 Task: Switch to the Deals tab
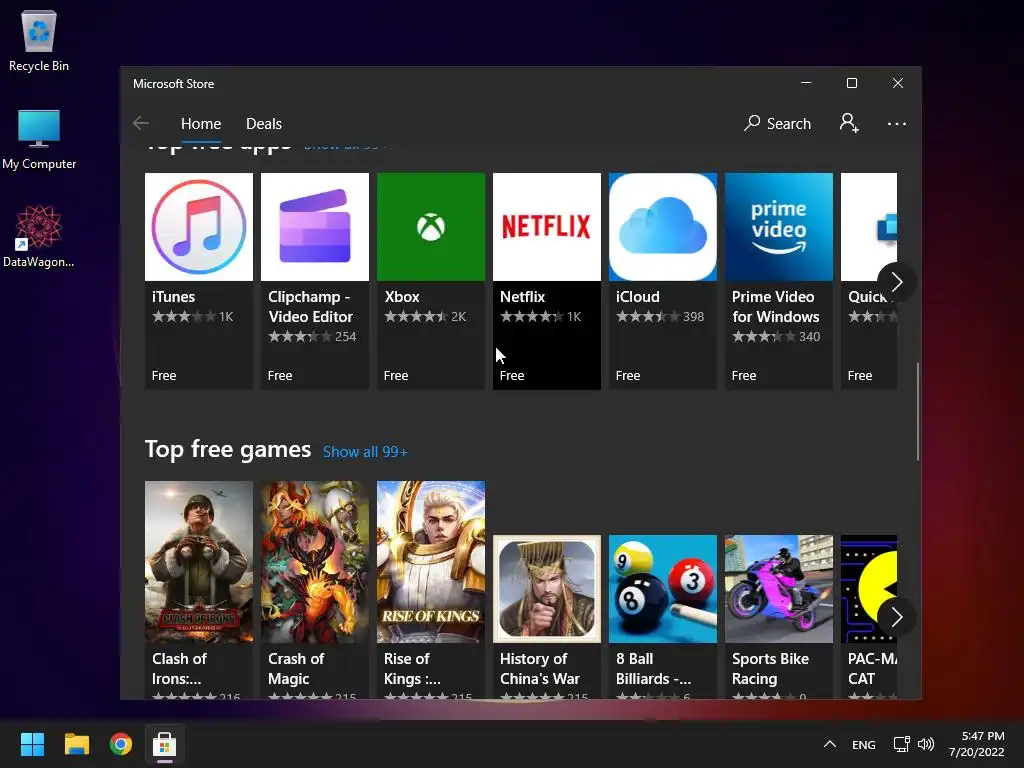pos(264,123)
